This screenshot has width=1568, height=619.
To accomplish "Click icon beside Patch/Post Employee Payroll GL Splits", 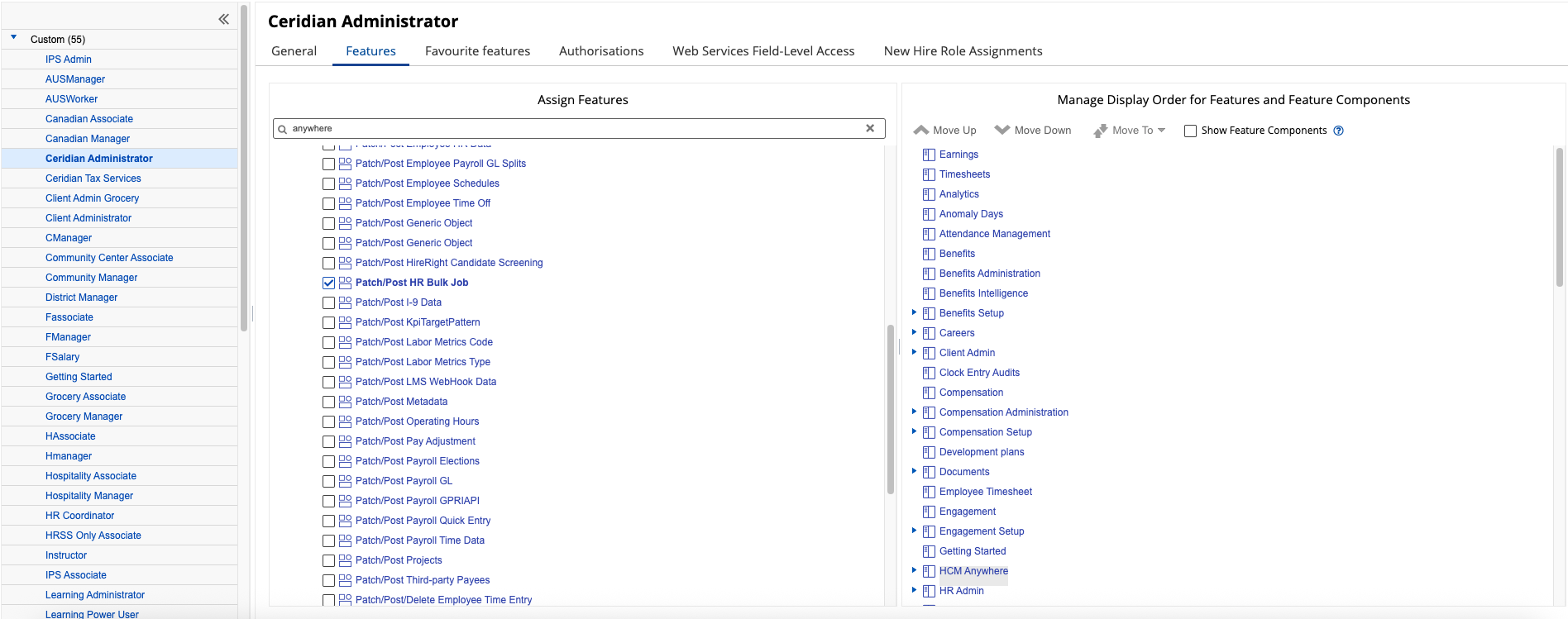I will point(346,164).
